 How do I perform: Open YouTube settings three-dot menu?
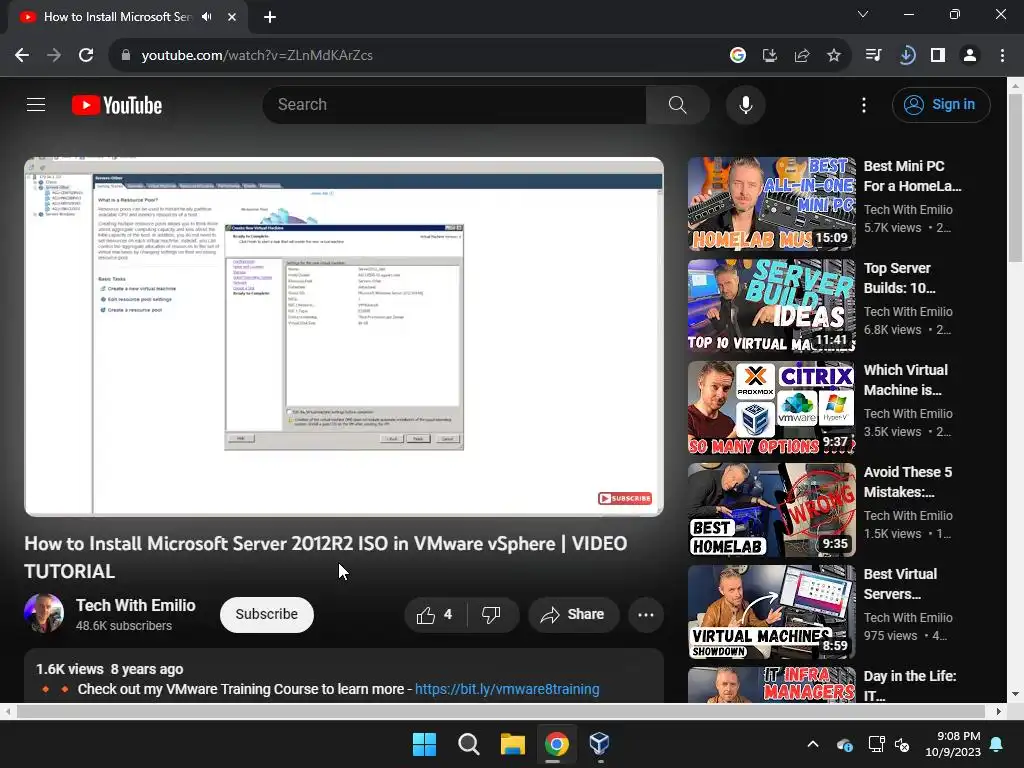(x=863, y=104)
